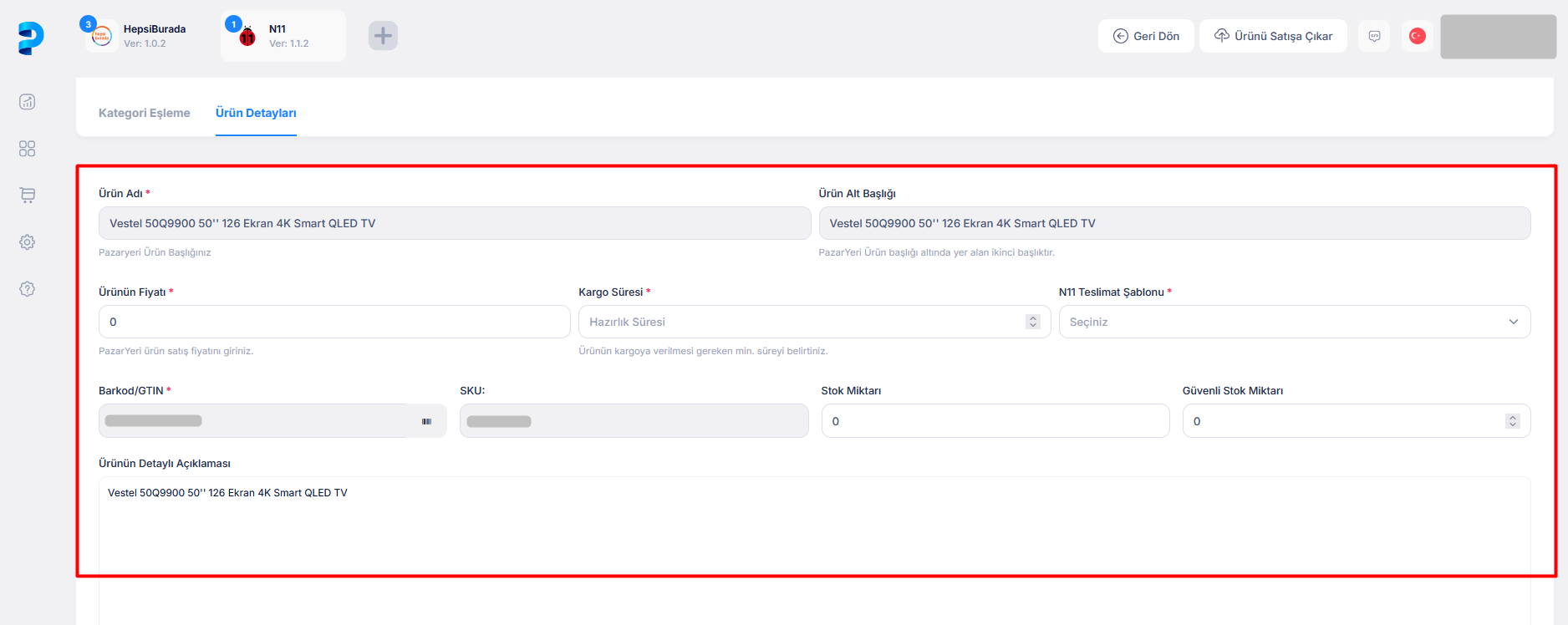The height and width of the screenshot is (625, 1568).
Task: Click the Güvenli Stok Miktarı stepper arrows
Action: tap(1512, 421)
